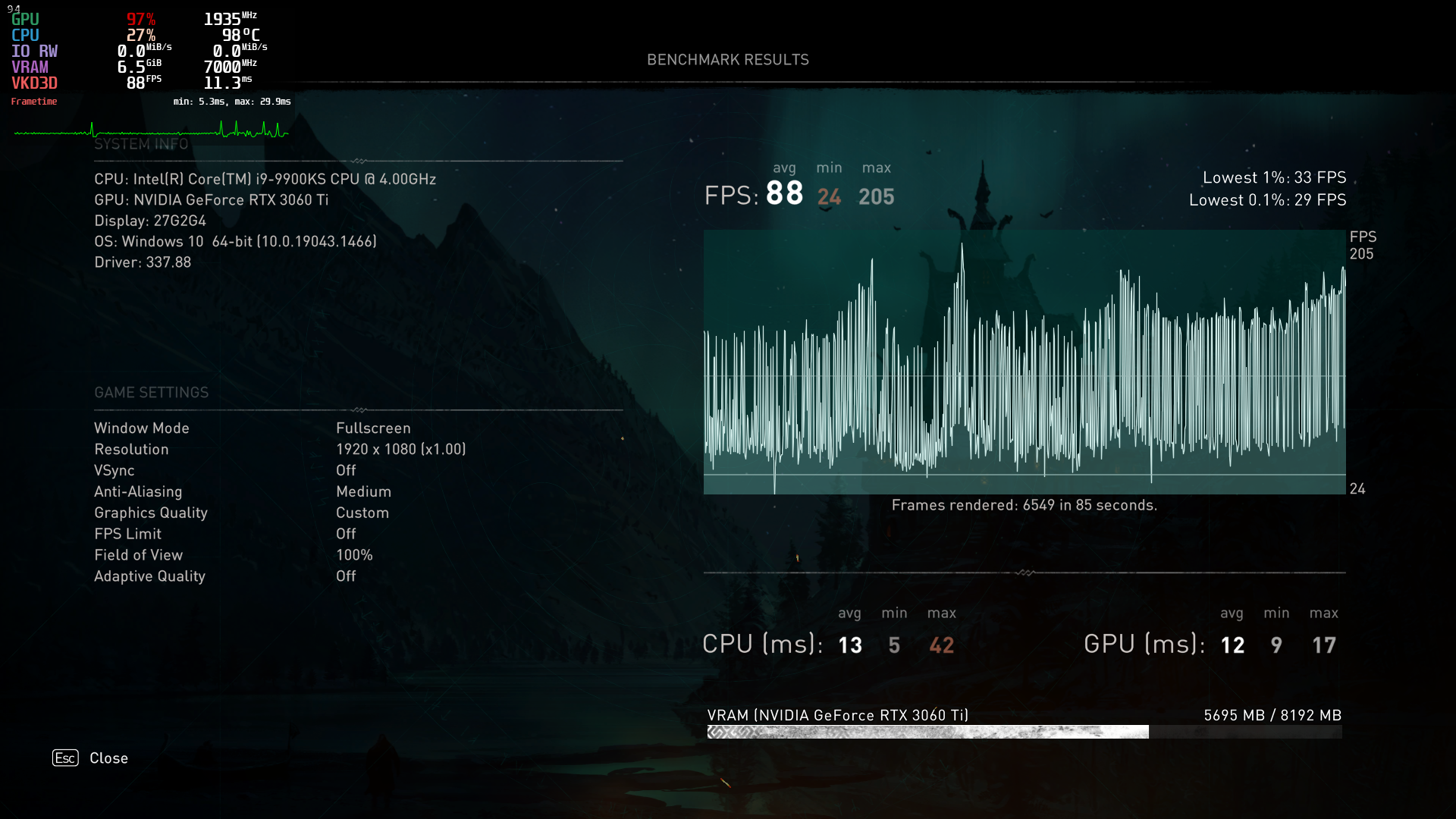The image size is (1456, 819).
Task: Click the overlay "7000 MHz" reading
Action: [x=231, y=67]
